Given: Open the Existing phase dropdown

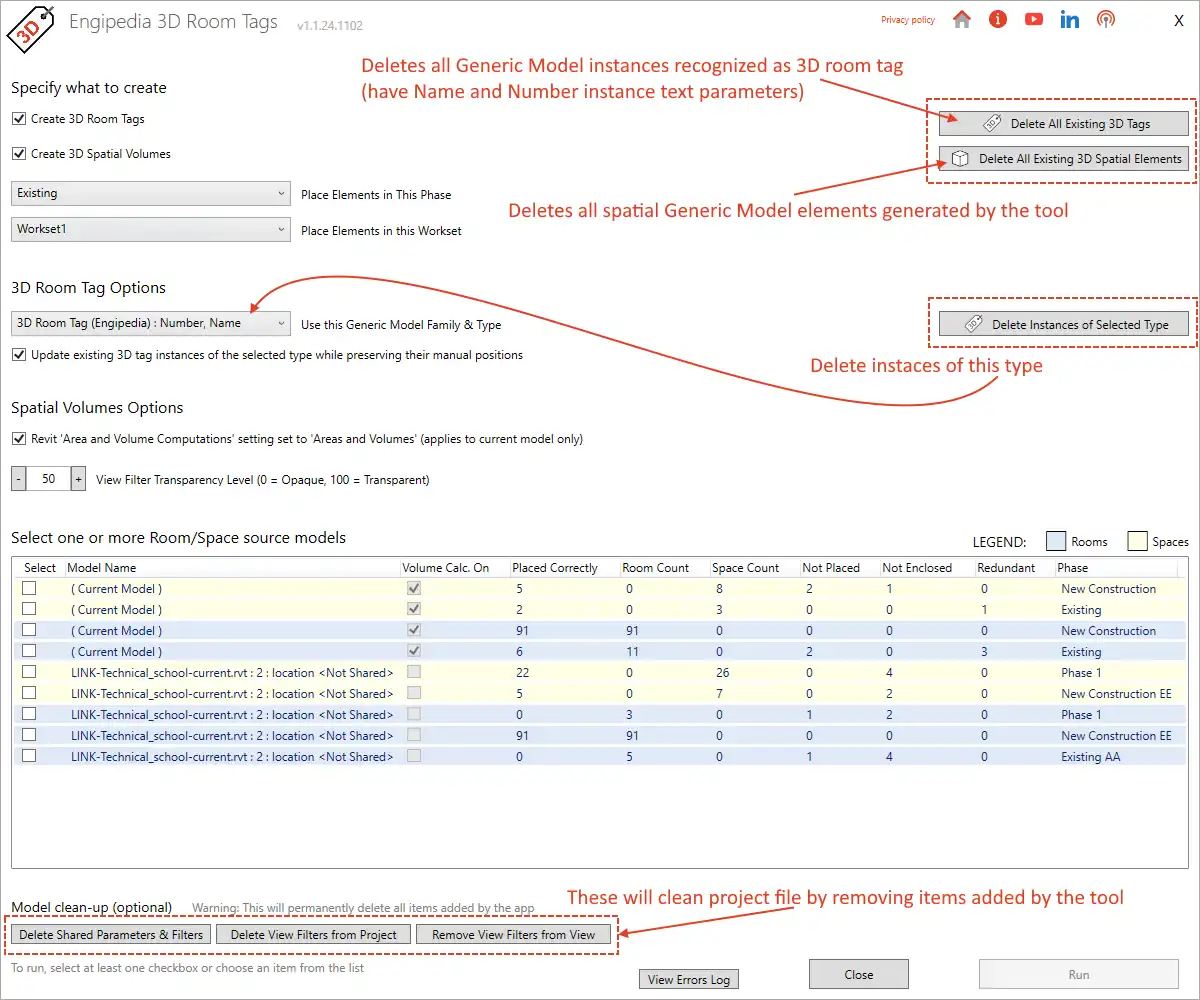Looking at the screenshot, I should coord(151,194).
